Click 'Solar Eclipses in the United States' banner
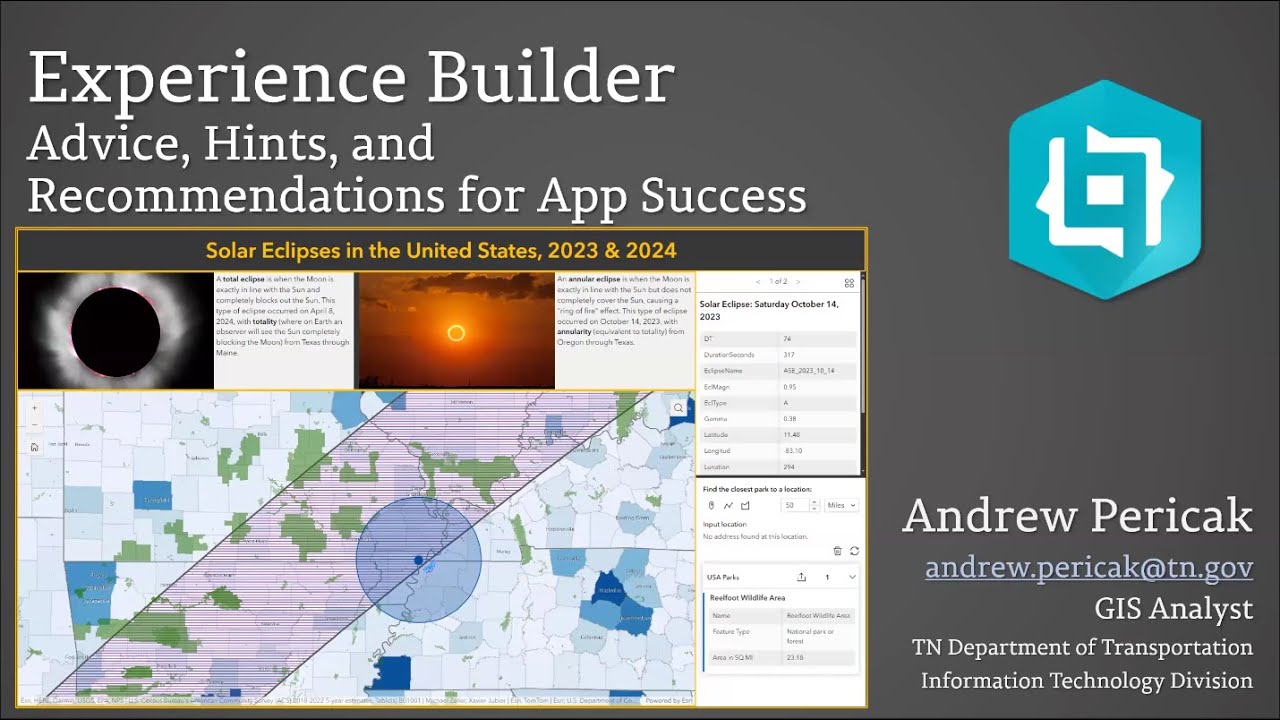Screen dimensions: 1280x720 pyautogui.click(x=441, y=250)
